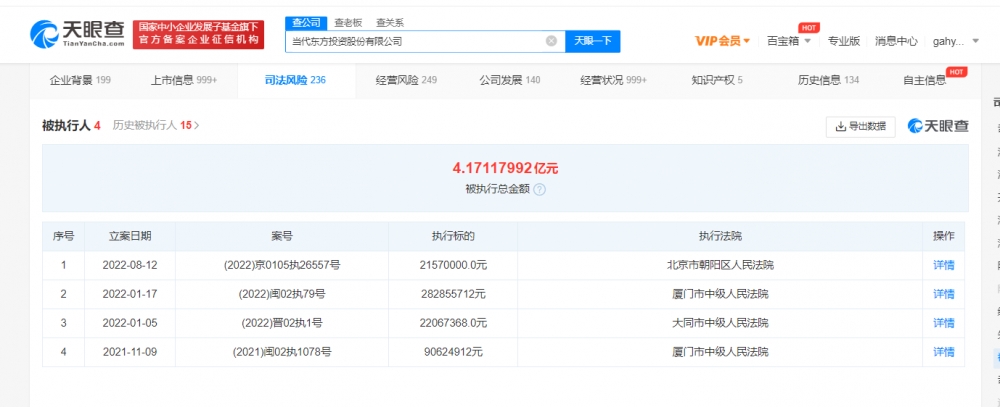Screen dimensions: 1000x407
Task: Open the 上市信息 999+ tab
Action: (x=184, y=80)
